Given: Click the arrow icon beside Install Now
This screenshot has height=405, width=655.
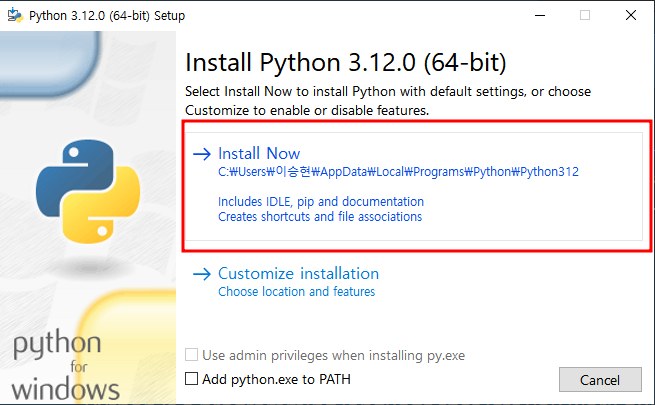Looking at the screenshot, I should click(x=202, y=154).
